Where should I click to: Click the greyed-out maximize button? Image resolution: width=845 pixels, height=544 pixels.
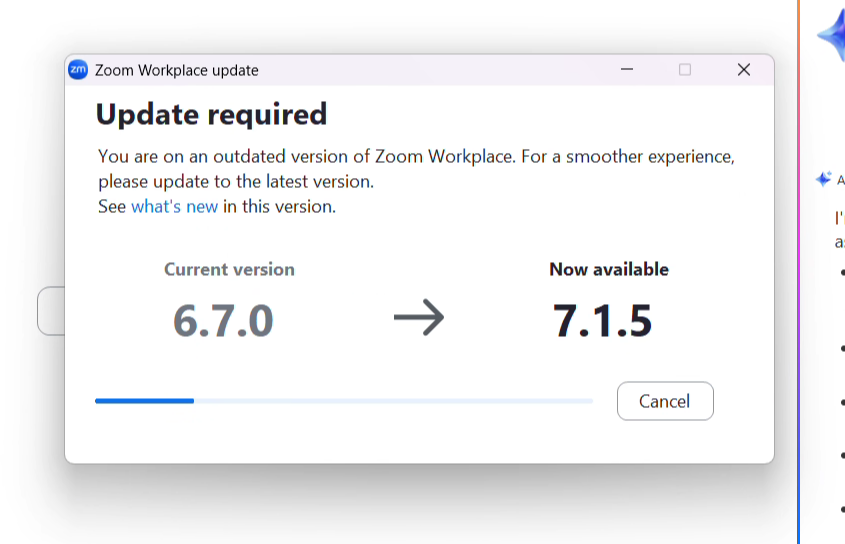coord(685,70)
